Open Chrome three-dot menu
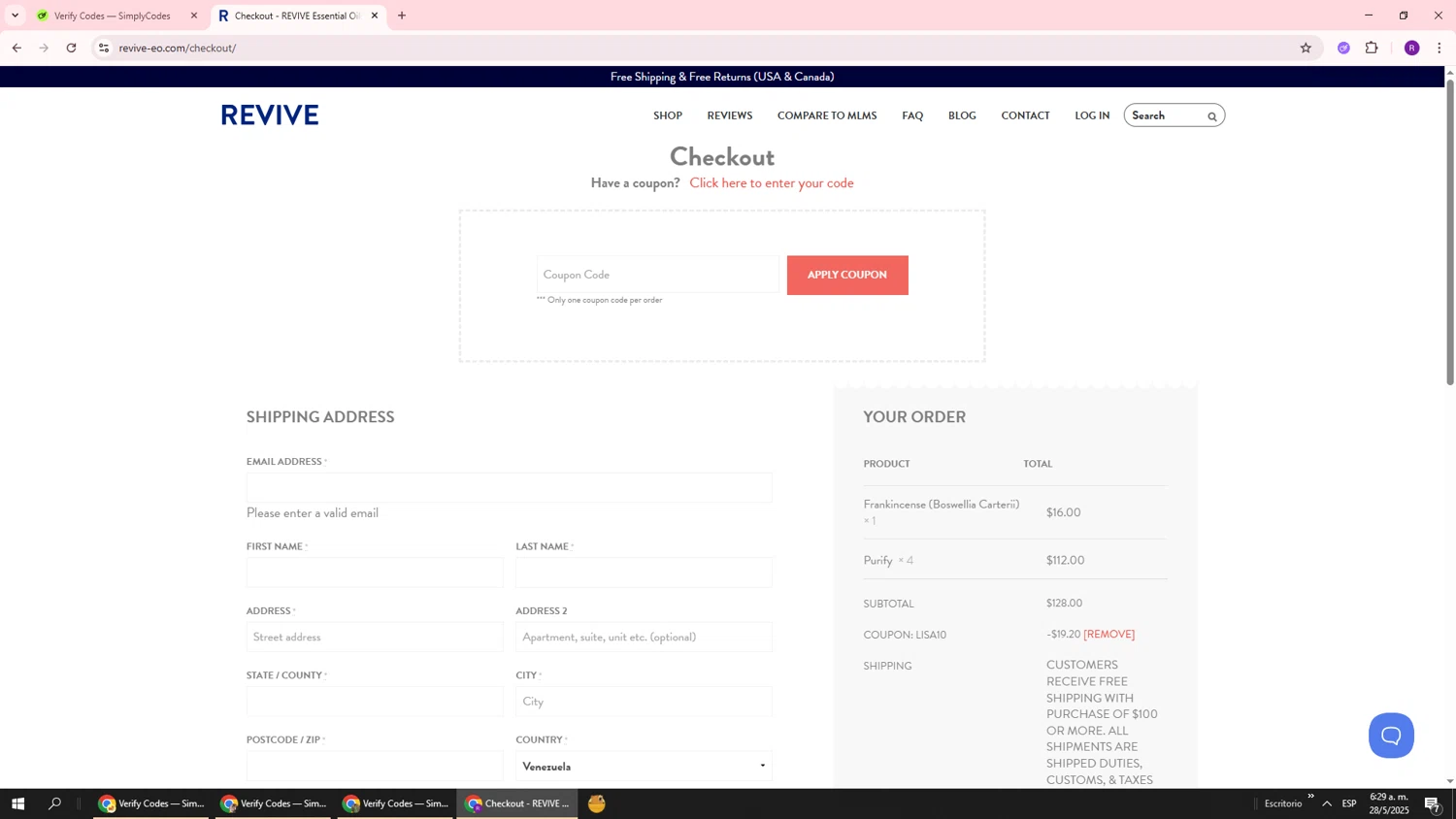 (1439, 48)
